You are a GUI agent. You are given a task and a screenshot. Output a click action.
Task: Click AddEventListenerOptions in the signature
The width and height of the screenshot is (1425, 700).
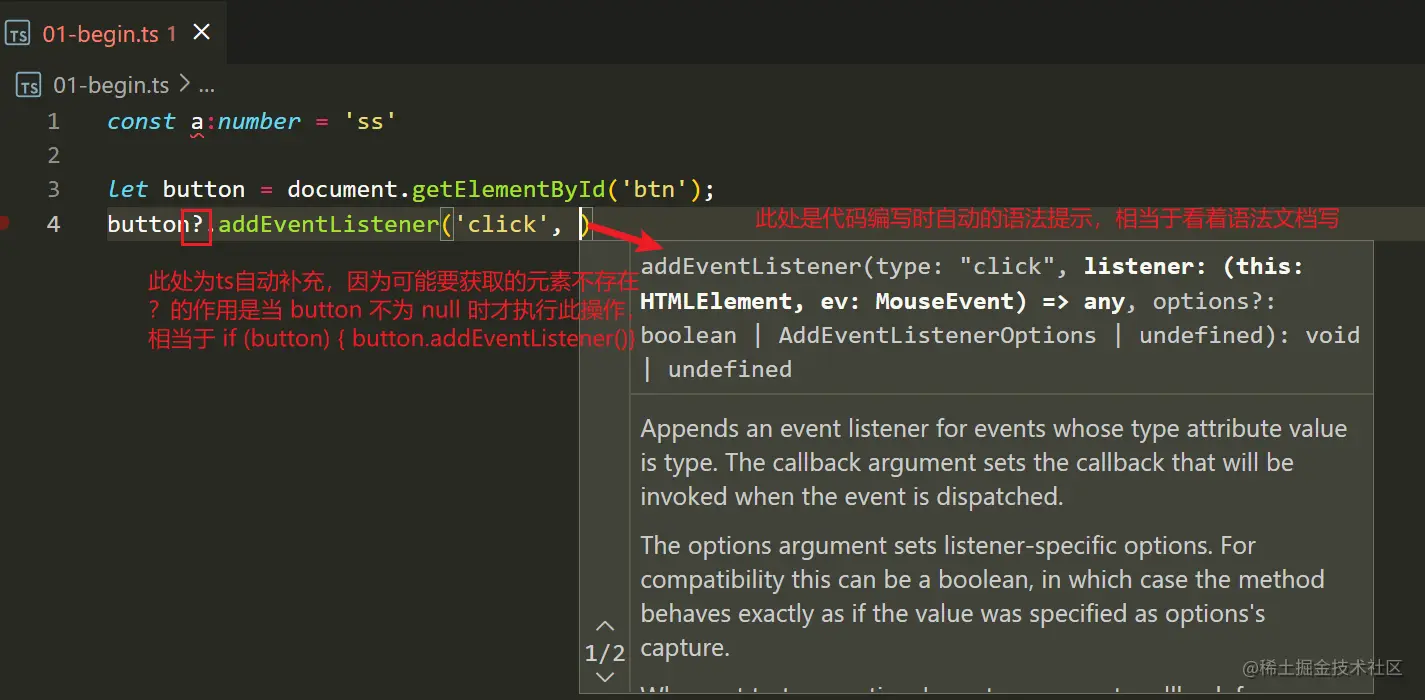pyautogui.click(x=937, y=335)
